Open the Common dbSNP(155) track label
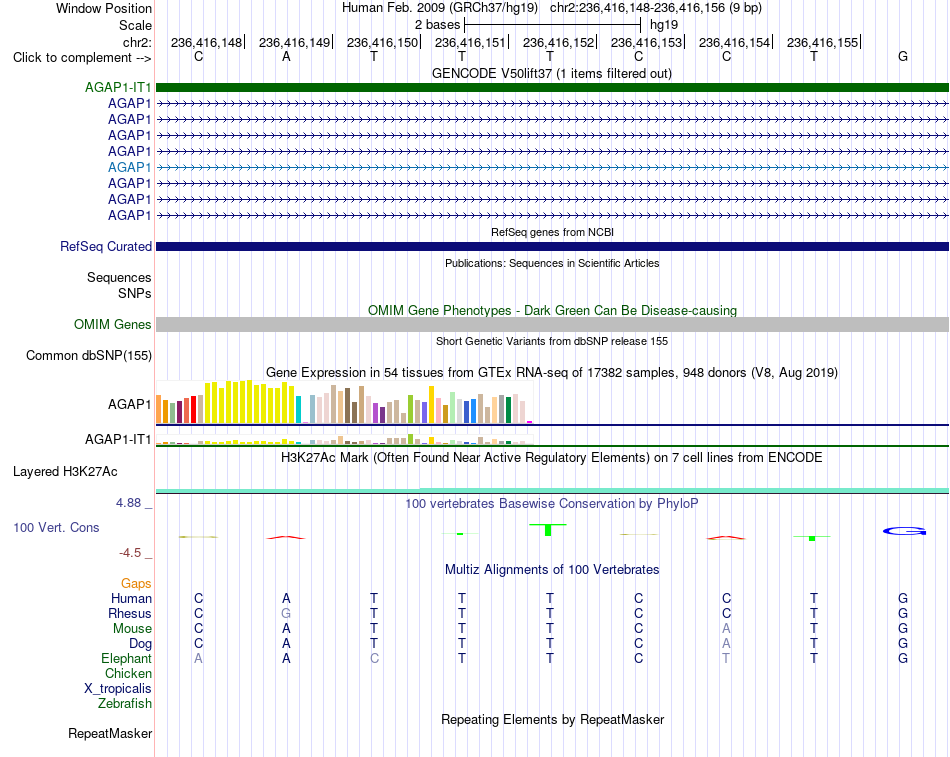The image size is (950, 757). click(88, 356)
